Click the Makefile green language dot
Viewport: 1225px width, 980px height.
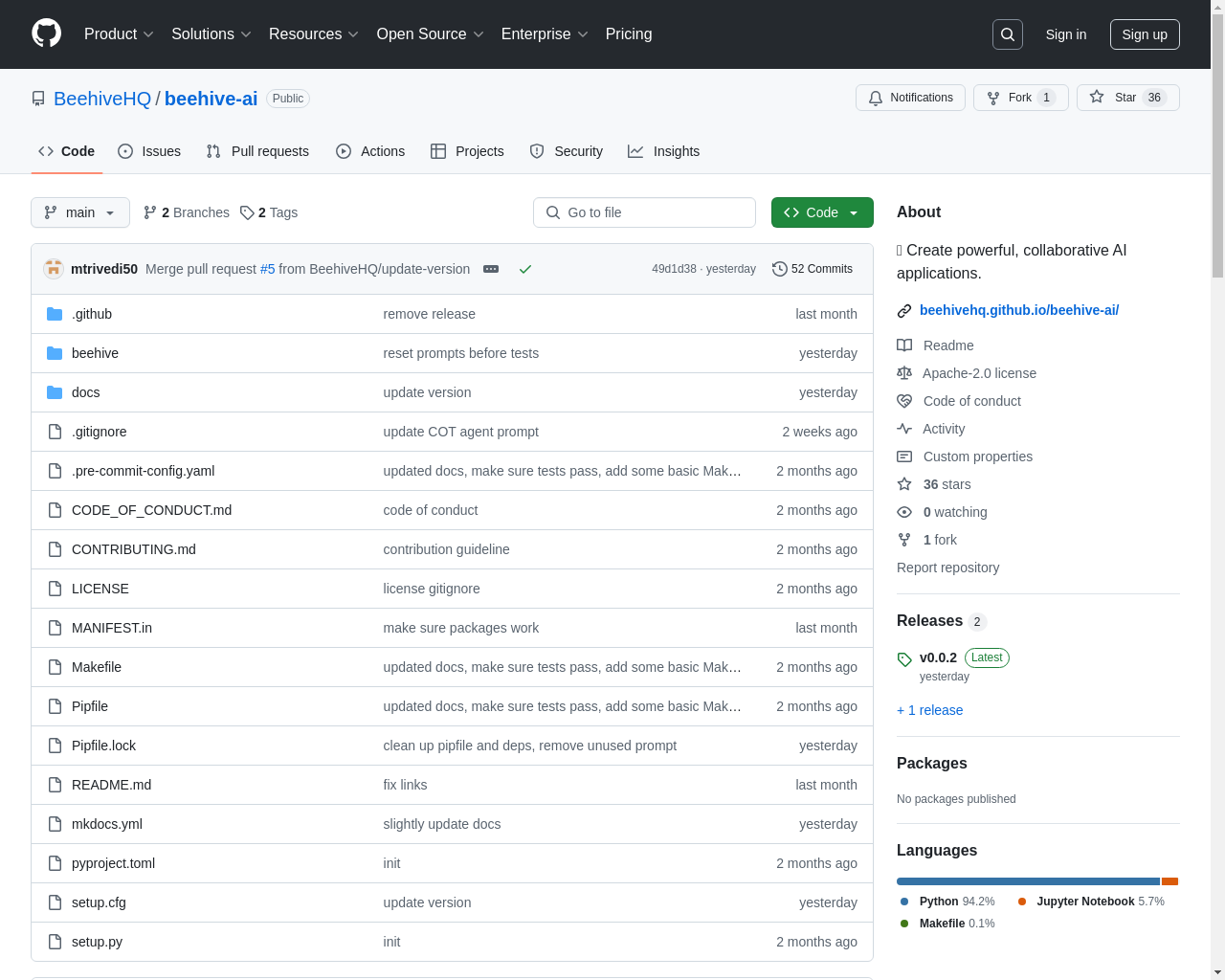[x=904, y=924]
